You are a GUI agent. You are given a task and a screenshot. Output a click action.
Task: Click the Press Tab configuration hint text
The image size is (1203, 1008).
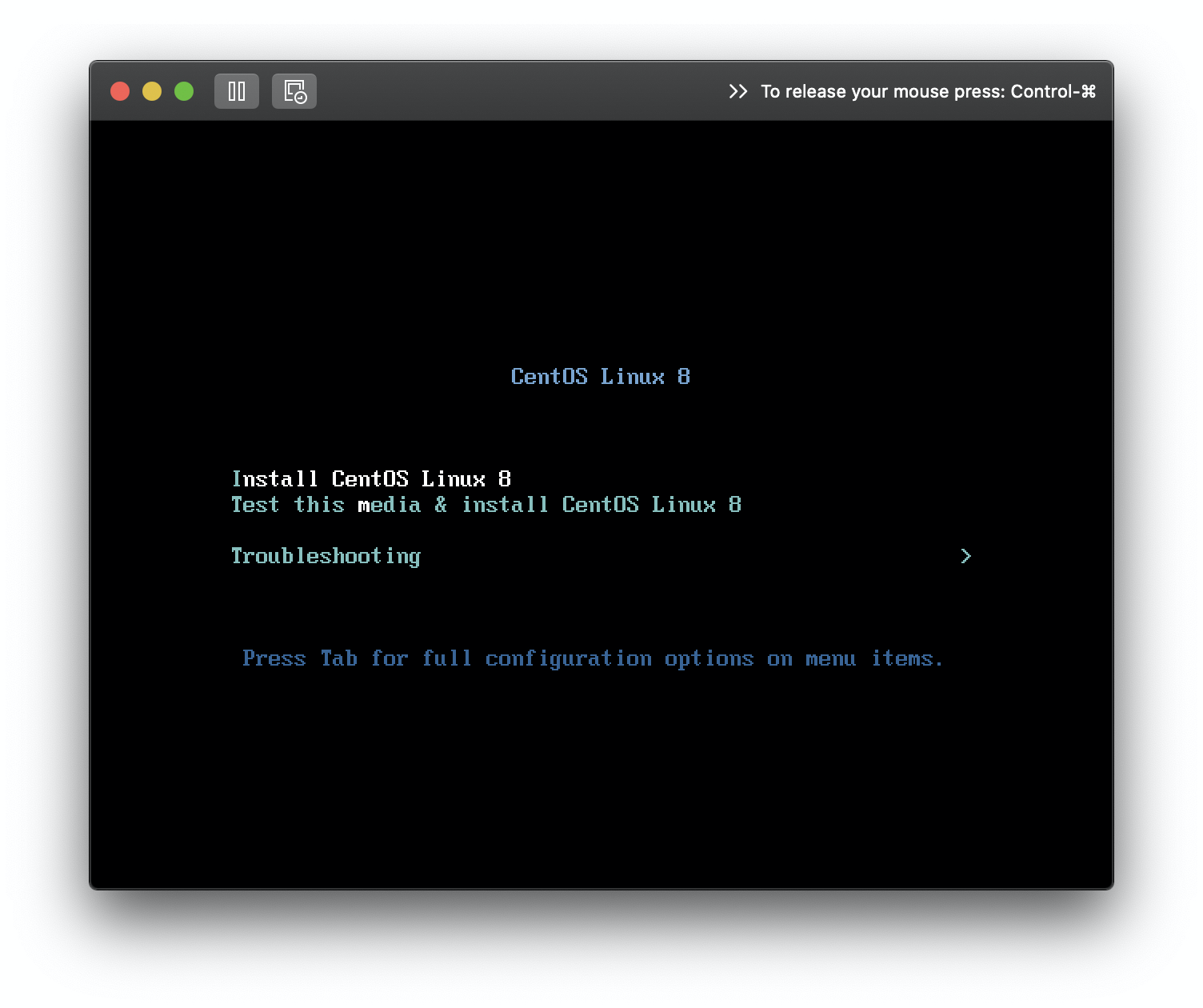(x=594, y=659)
